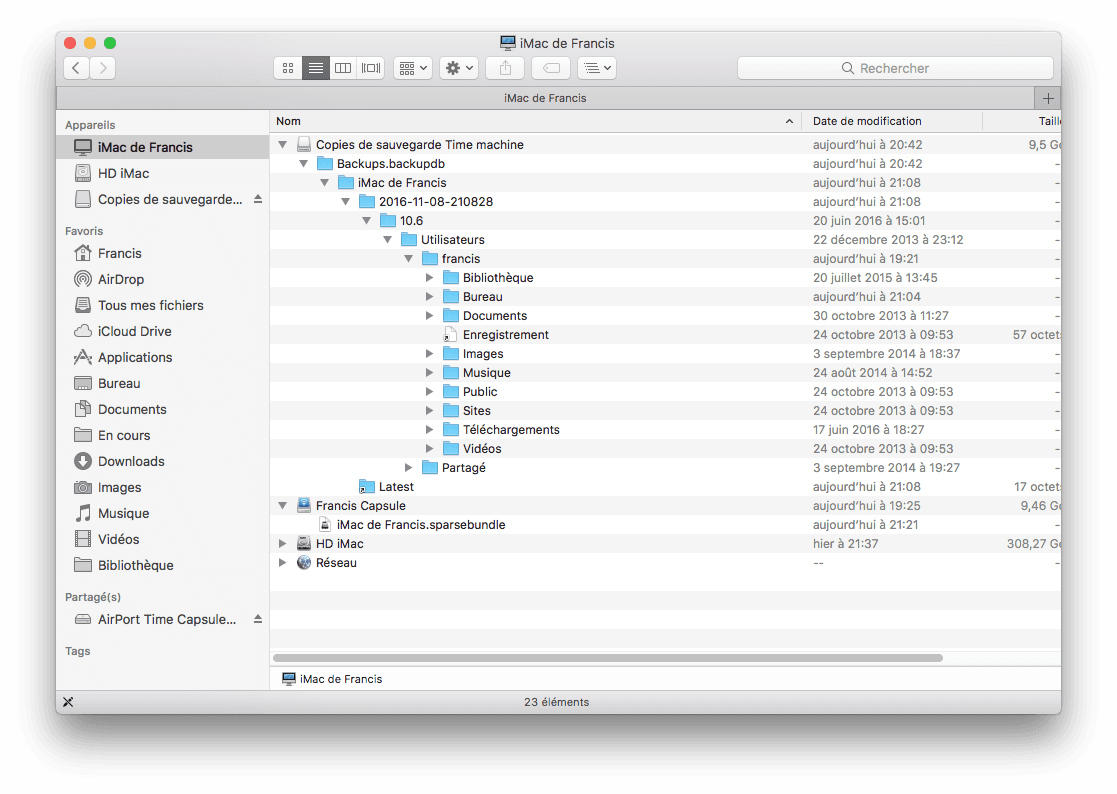This screenshot has width=1117, height=794.
Task: Collapse the Francis Capsule volume
Action: point(283,506)
